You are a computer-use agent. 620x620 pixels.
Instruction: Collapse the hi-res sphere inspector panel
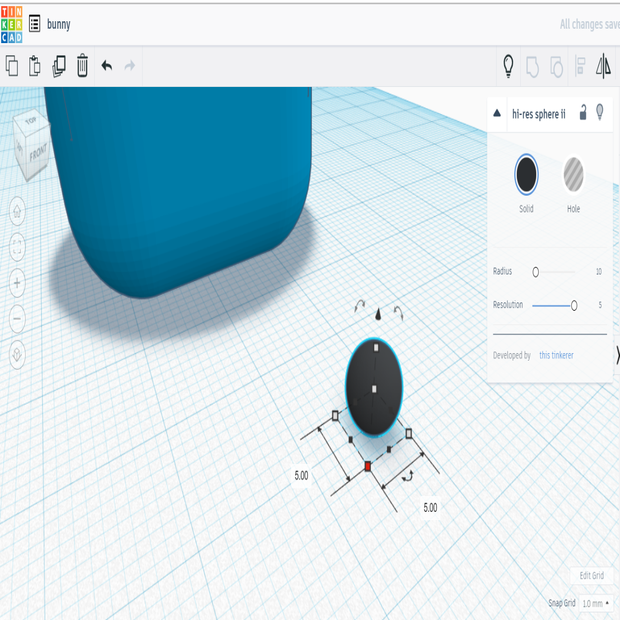(498, 114)
